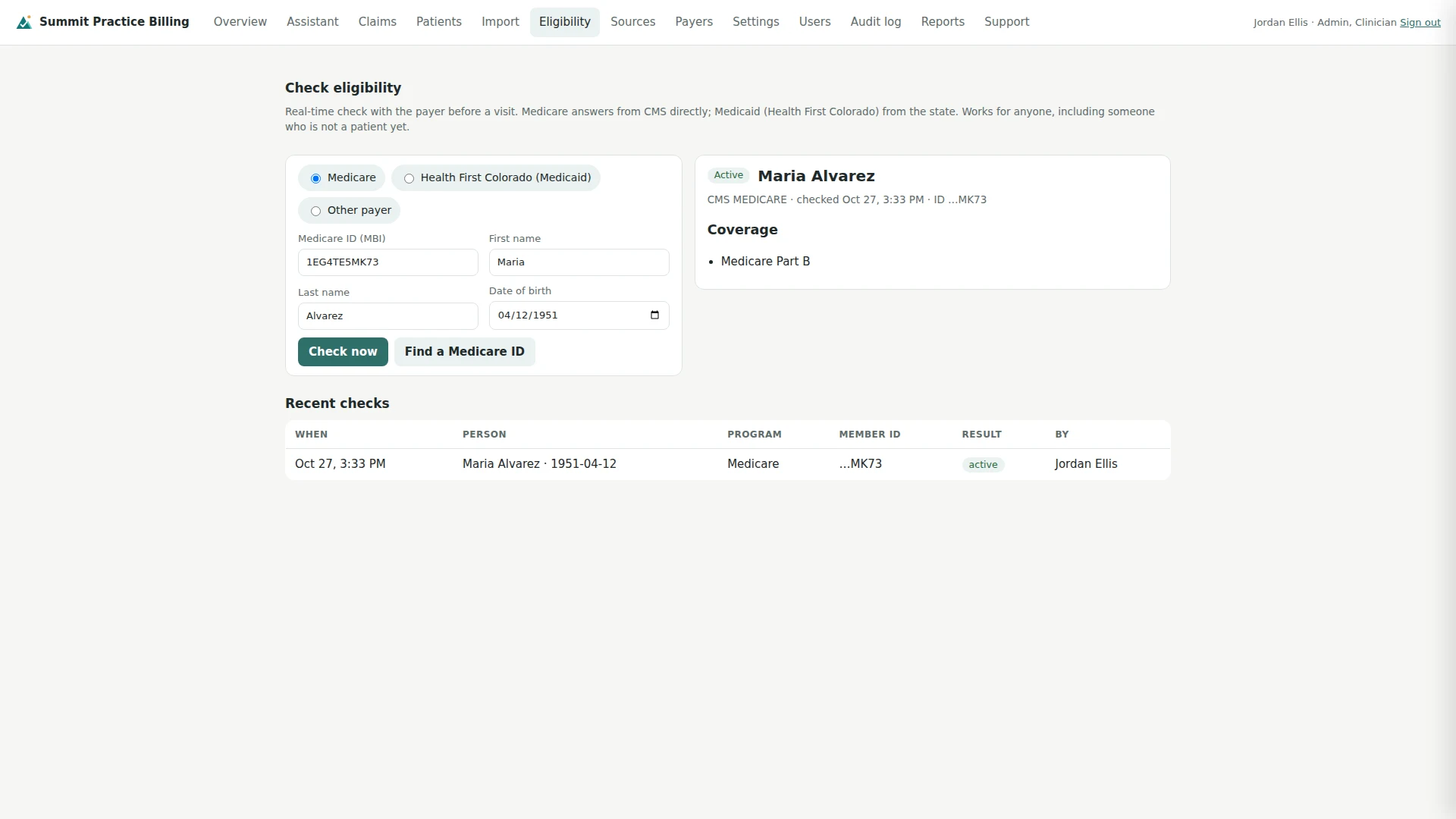Go to the Assistant tab
This screenshot has width=1456, height=819.
312,22
